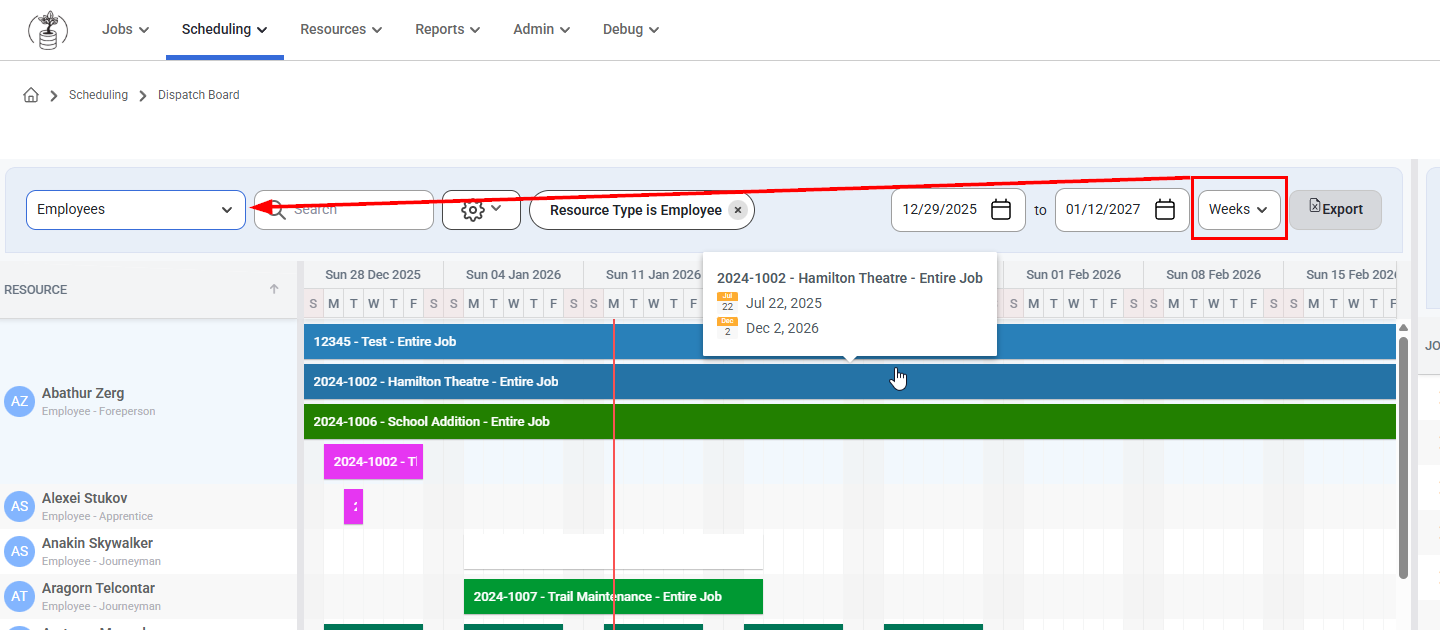Change the Weeks timescale dropdown
This screenshot has width=1440, height=630.
(x=1239, y=210)
